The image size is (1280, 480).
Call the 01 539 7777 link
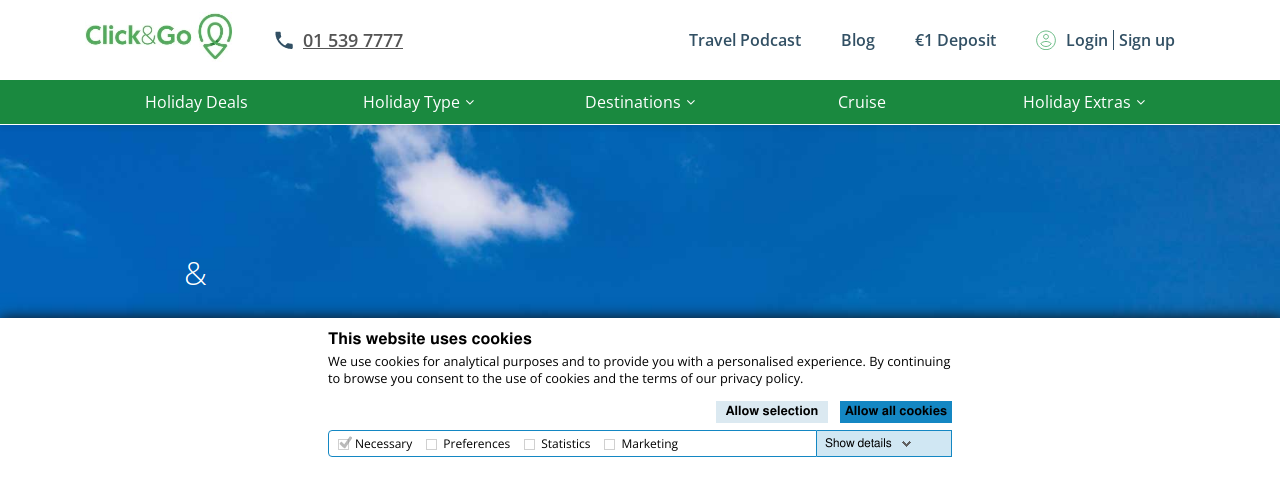tap(353, 40)
